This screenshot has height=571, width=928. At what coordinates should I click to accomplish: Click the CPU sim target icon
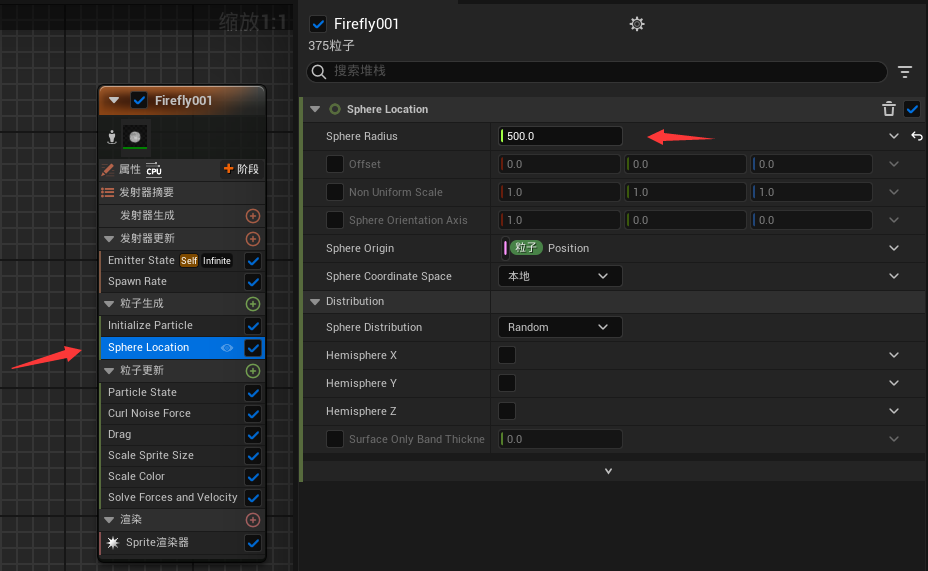click(x=154, y=169)
